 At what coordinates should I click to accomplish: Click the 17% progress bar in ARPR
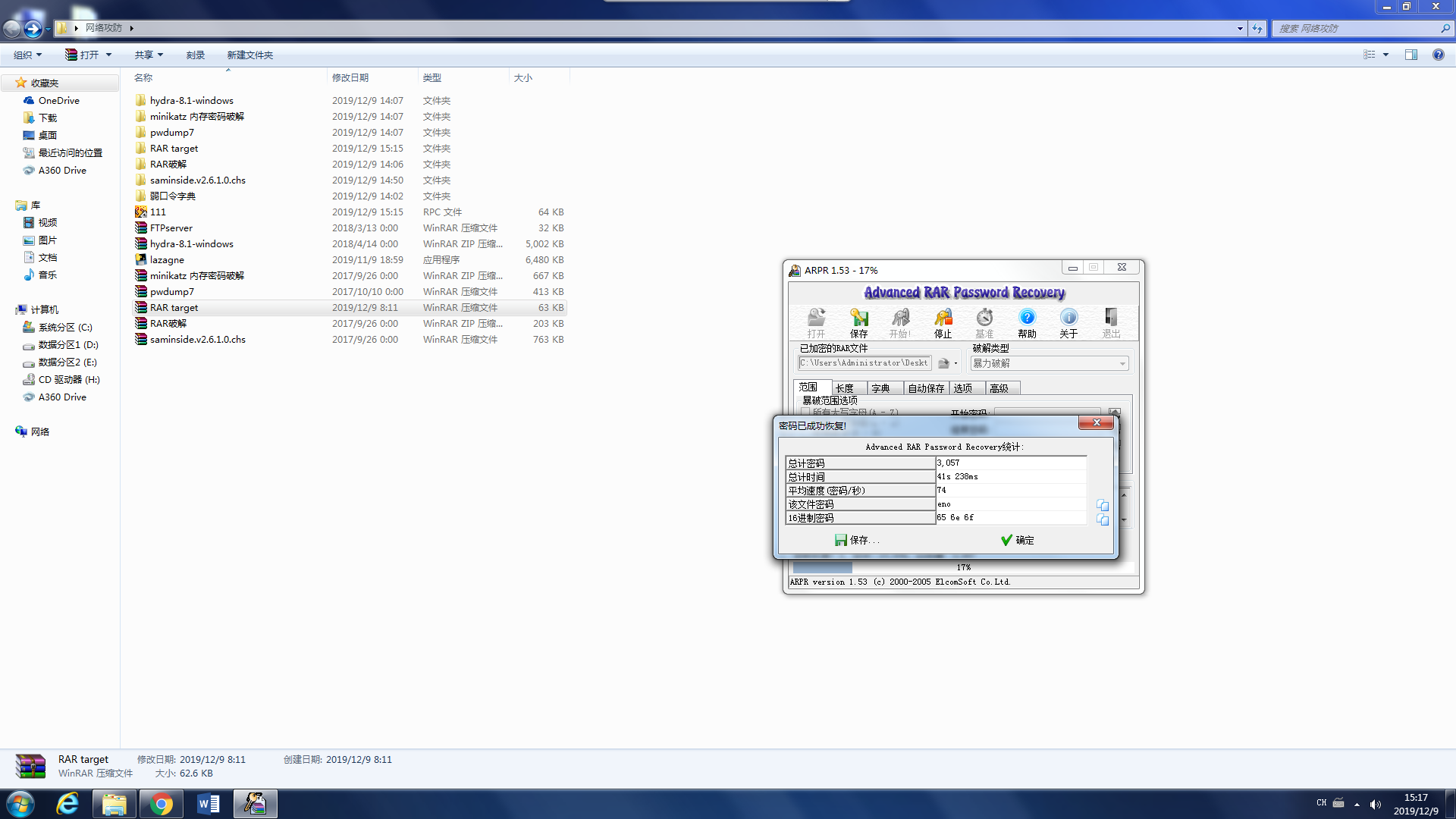(963, 567)
